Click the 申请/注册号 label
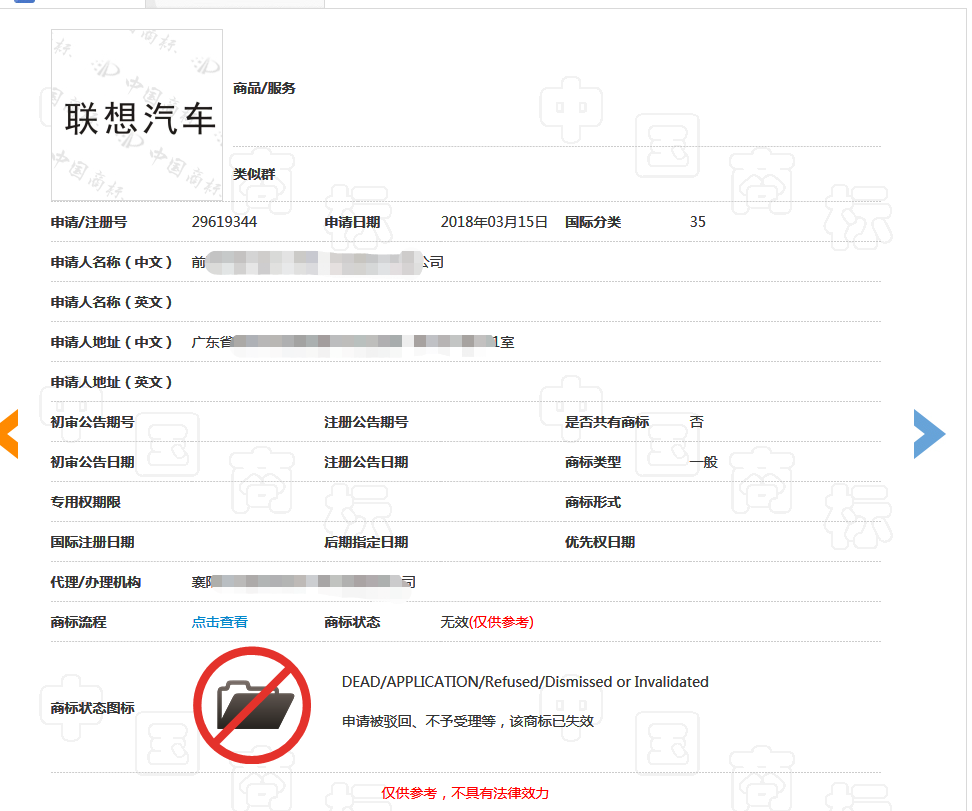Screen dimensions: 972x811 click(89, 222)
